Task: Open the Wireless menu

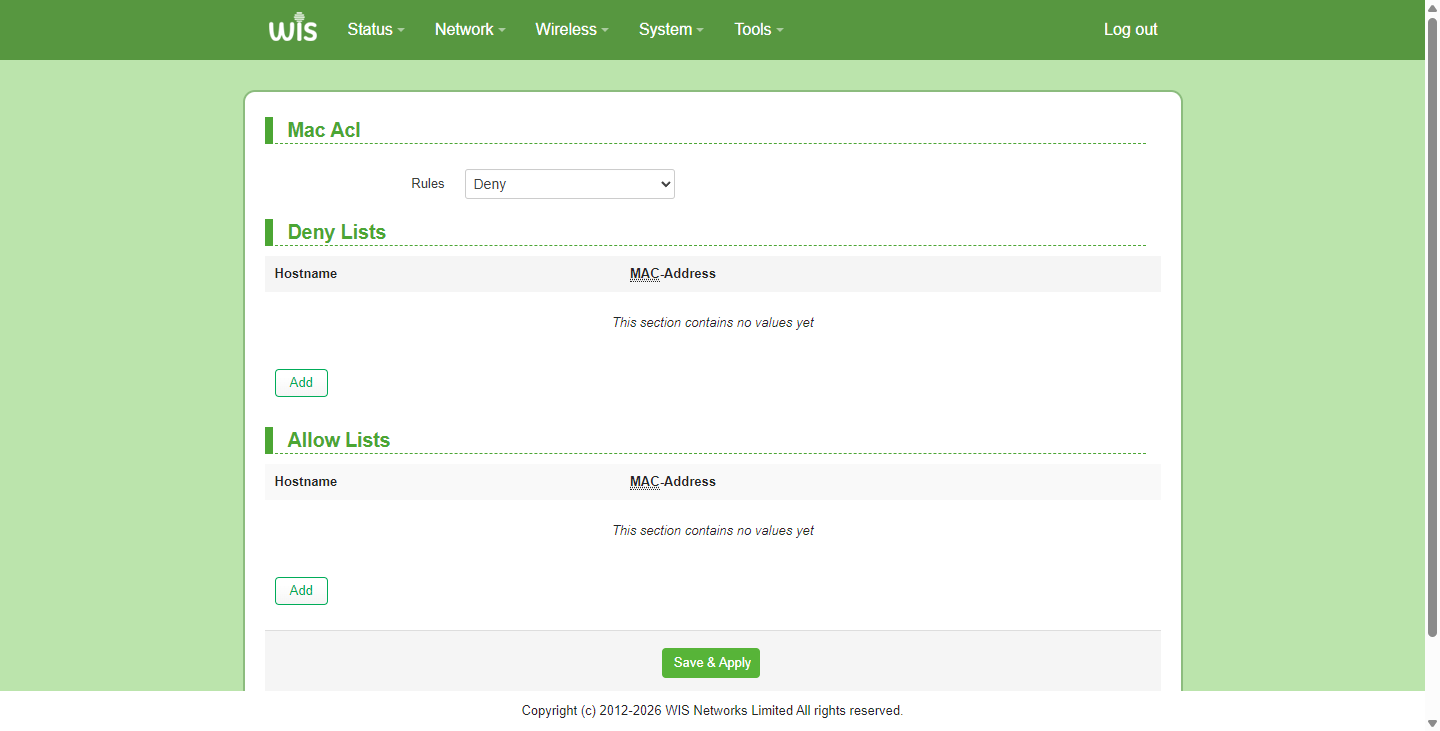Action: [x=572, y=30]
